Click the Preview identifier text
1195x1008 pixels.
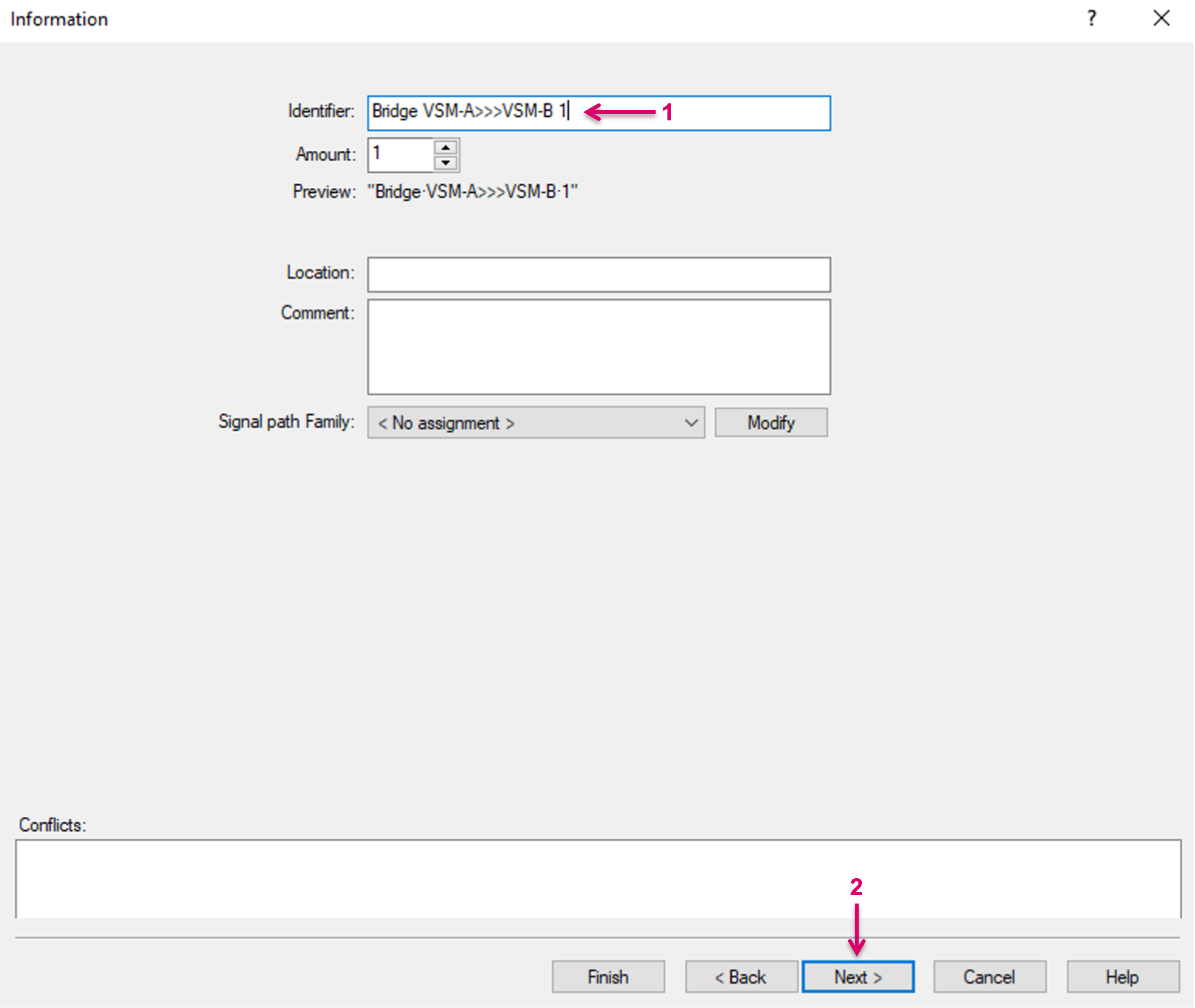472,191
